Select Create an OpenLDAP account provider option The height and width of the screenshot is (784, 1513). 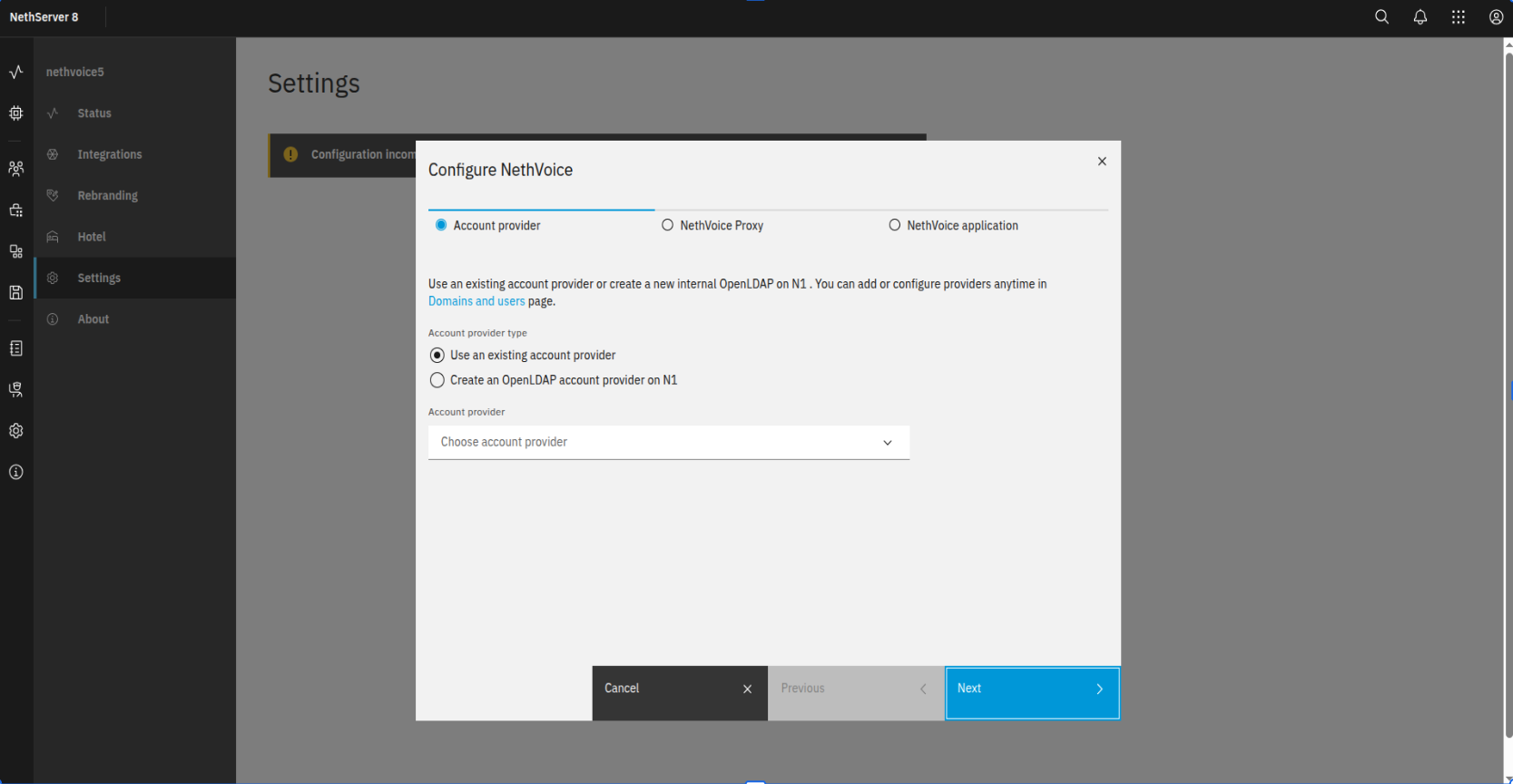[x=437, y=380]
